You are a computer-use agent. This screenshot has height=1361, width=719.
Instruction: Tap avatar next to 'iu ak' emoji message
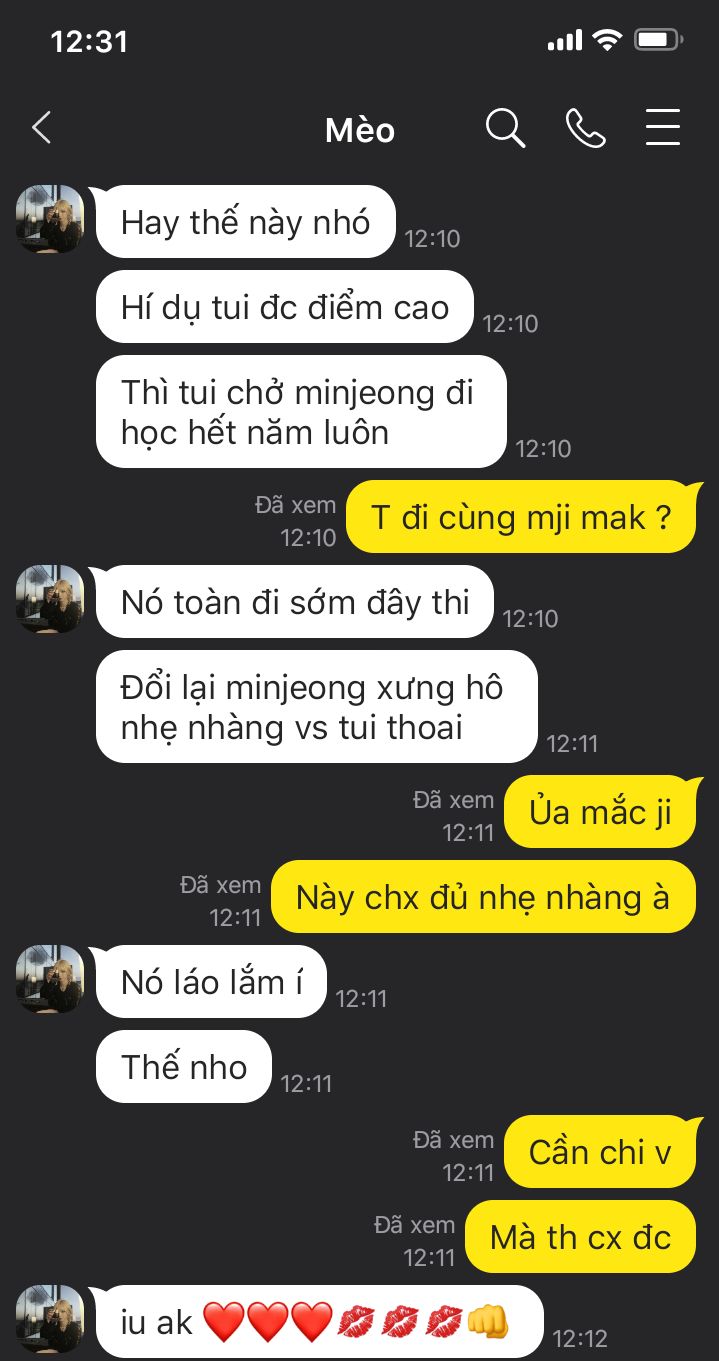50,1319
